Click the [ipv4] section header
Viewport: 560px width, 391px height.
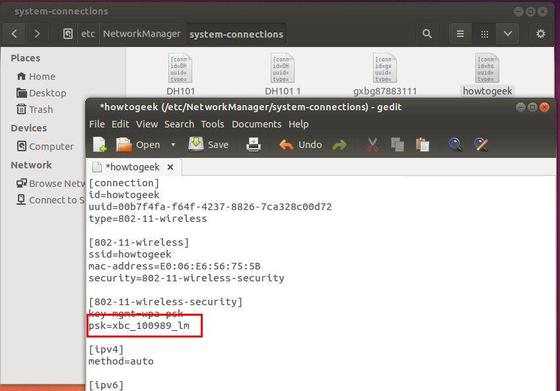pos(106,349)
